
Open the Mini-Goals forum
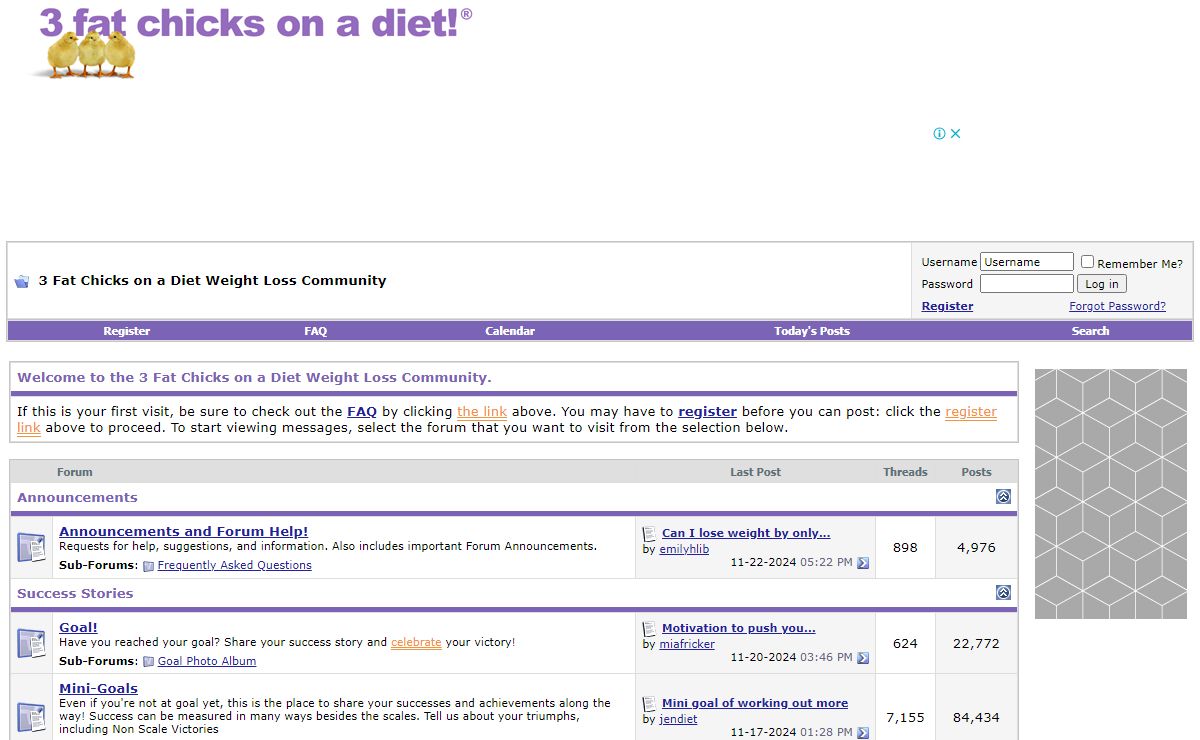point(99,689)
